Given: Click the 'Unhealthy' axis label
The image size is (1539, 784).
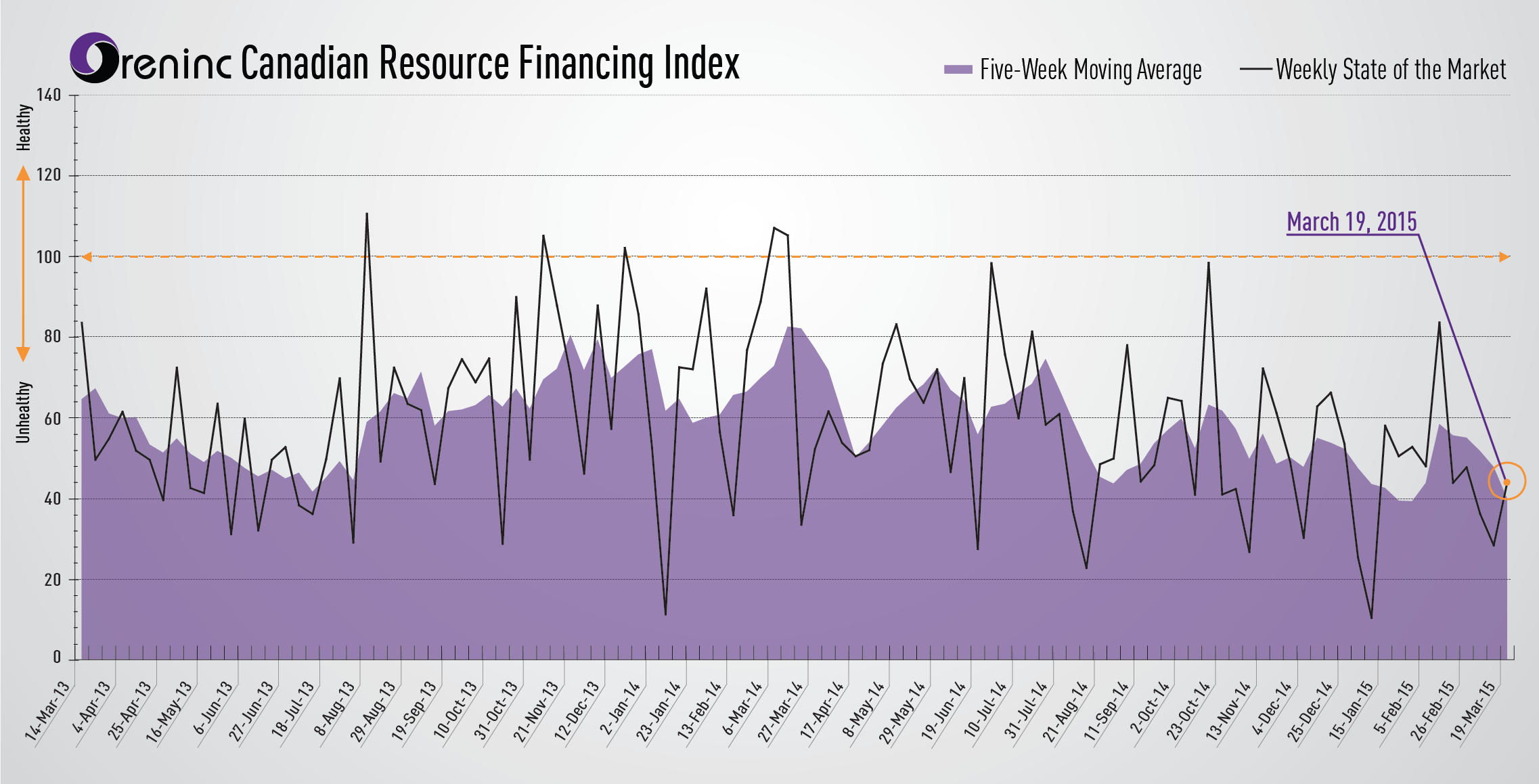Looking at the screenshot, I should tap(24, 412).
